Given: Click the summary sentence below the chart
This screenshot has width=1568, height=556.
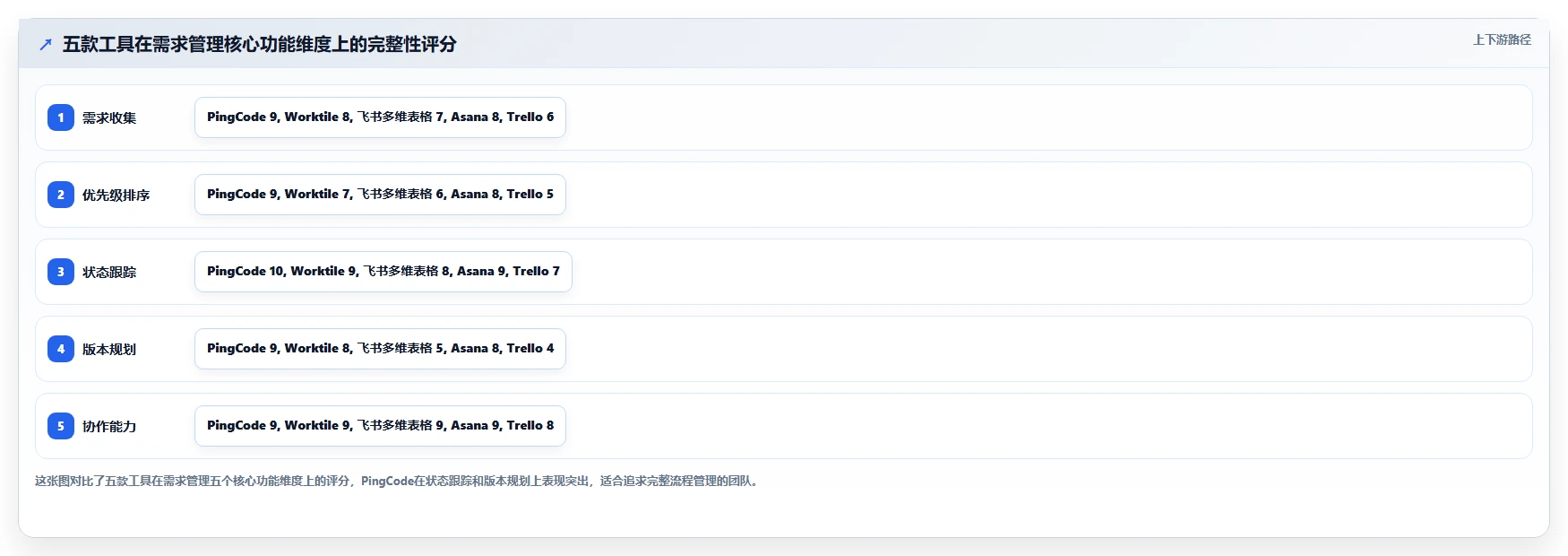Looking at the screenshot, I should tap(399, 481).
